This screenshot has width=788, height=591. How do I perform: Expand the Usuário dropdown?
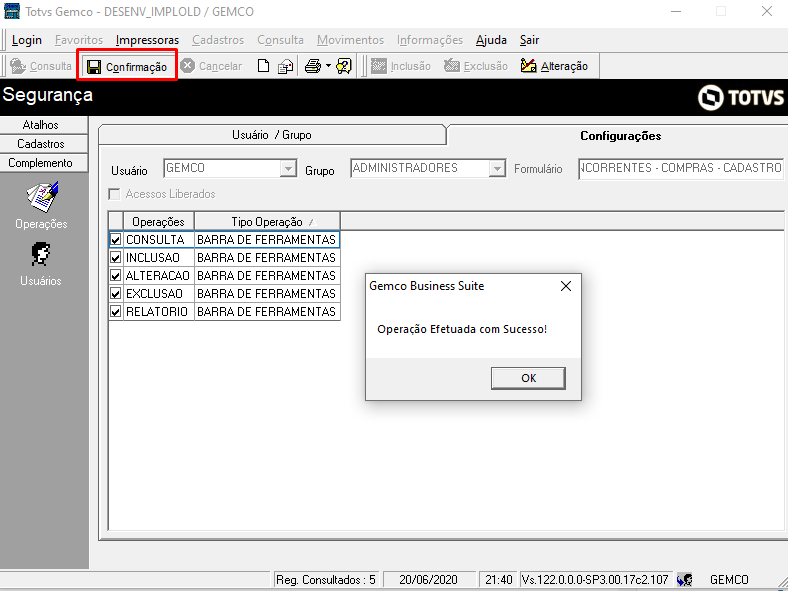288,168
